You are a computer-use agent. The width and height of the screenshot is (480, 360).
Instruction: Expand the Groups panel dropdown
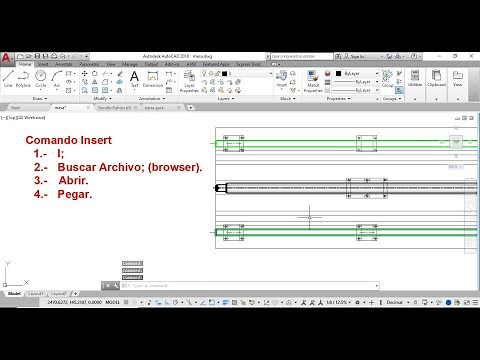[x=392, y=99]
